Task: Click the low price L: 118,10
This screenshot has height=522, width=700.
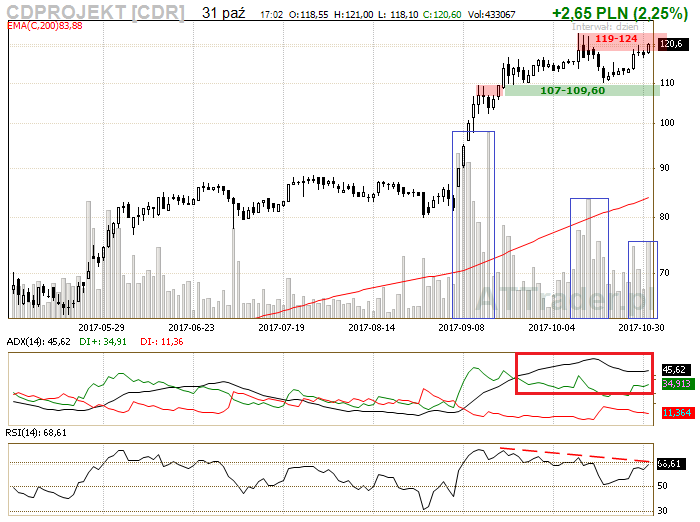Action: (x=398, y=15)
